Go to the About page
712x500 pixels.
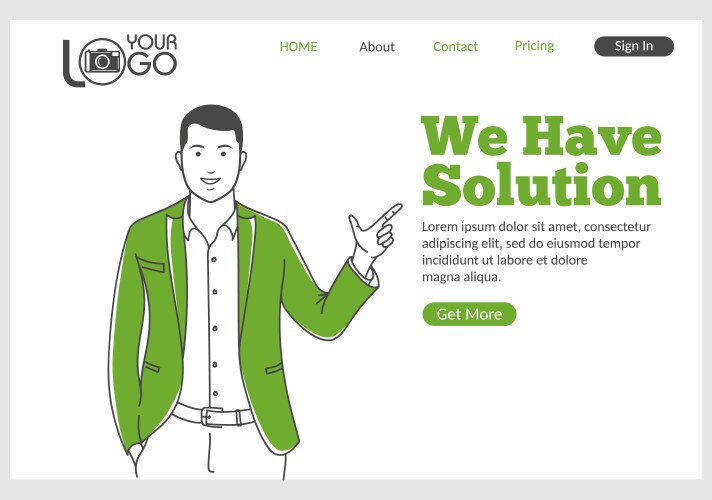click(x=377, y=47)
